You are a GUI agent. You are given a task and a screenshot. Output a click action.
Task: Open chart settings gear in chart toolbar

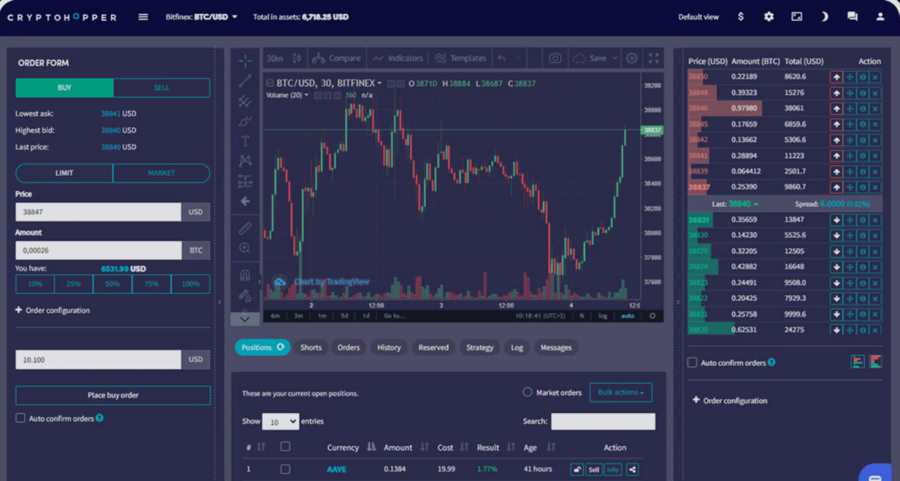632,58
